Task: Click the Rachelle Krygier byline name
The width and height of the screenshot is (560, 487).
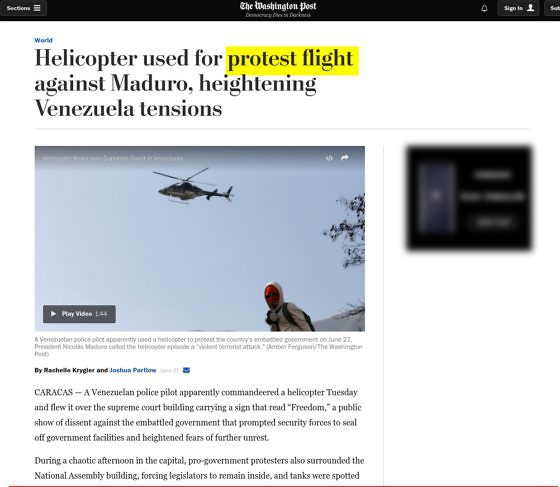Action: point(69,370)
